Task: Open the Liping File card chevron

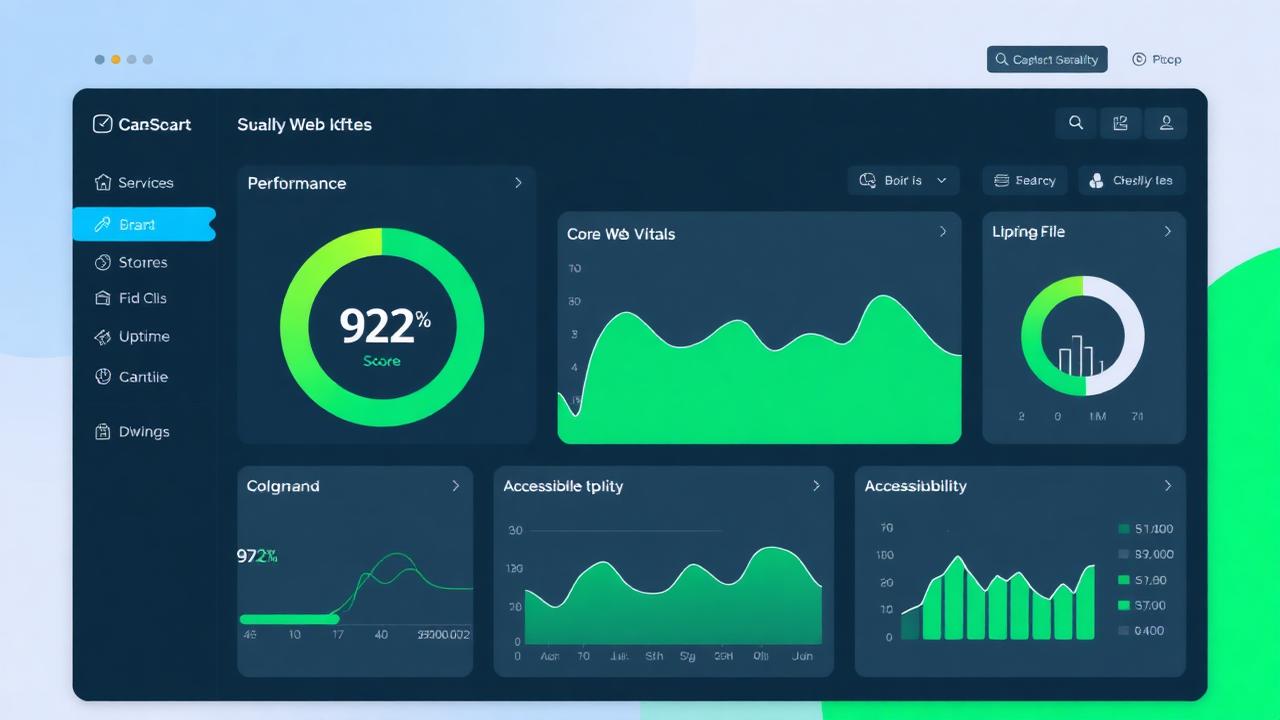Action: [1167, 231]
